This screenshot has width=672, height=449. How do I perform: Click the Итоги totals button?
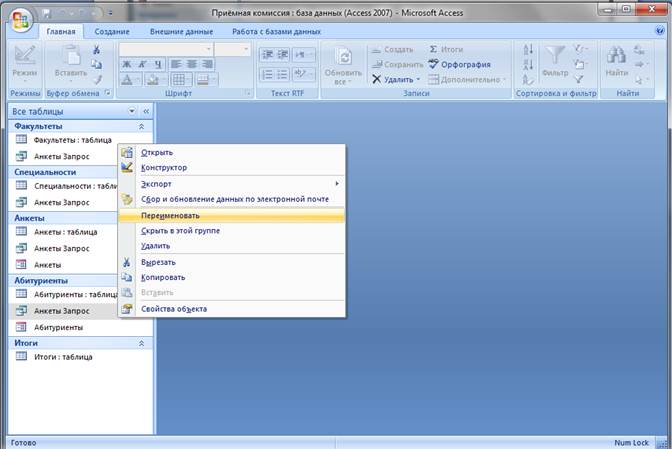[x=446, y=50]
